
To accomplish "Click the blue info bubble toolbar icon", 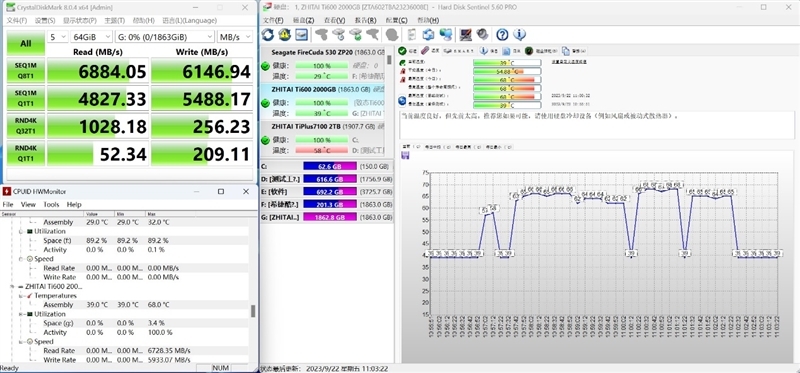I will 519,35.
